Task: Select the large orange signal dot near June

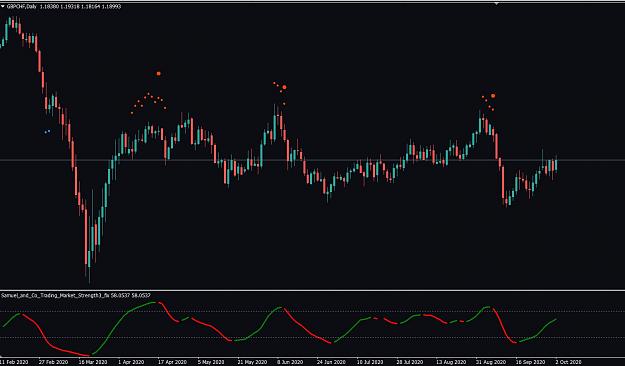Action: [284, 87]
